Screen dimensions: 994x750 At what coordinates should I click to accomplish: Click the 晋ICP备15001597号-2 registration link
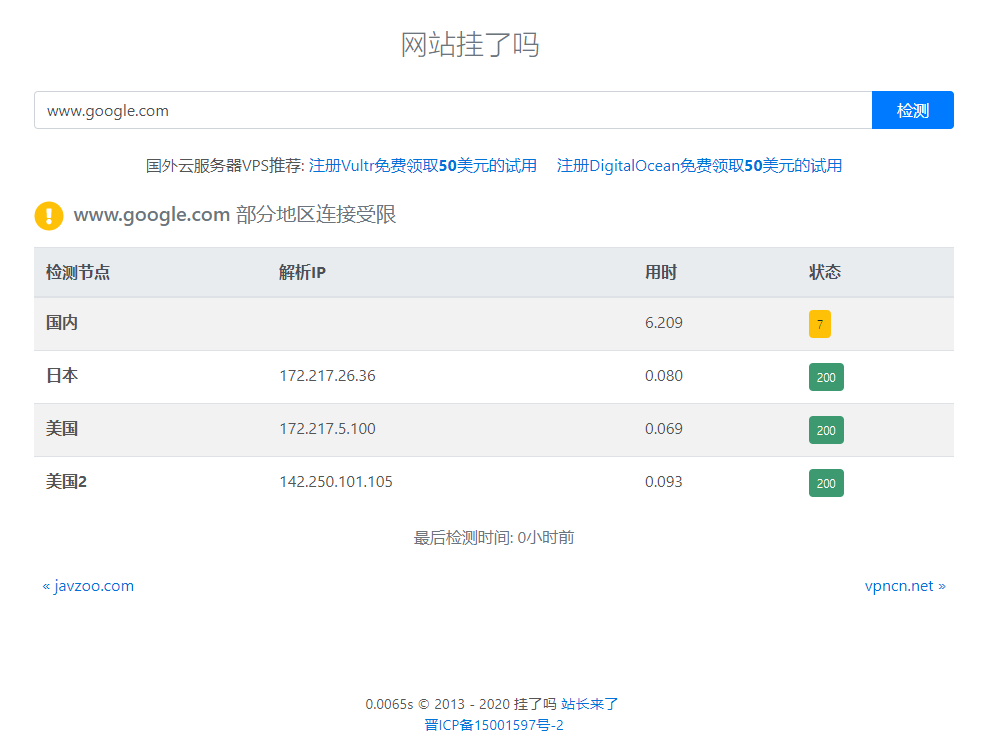click(493, 726)
